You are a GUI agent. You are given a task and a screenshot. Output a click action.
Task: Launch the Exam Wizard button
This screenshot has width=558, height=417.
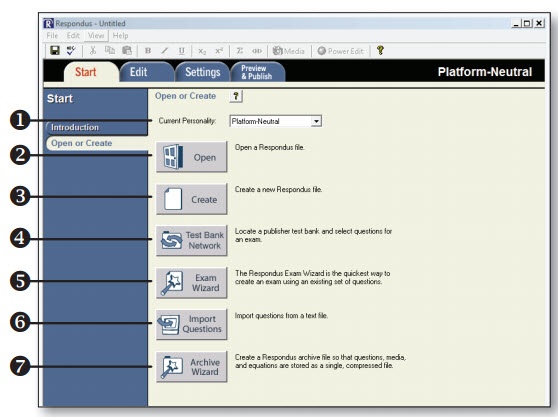(191, 283)
